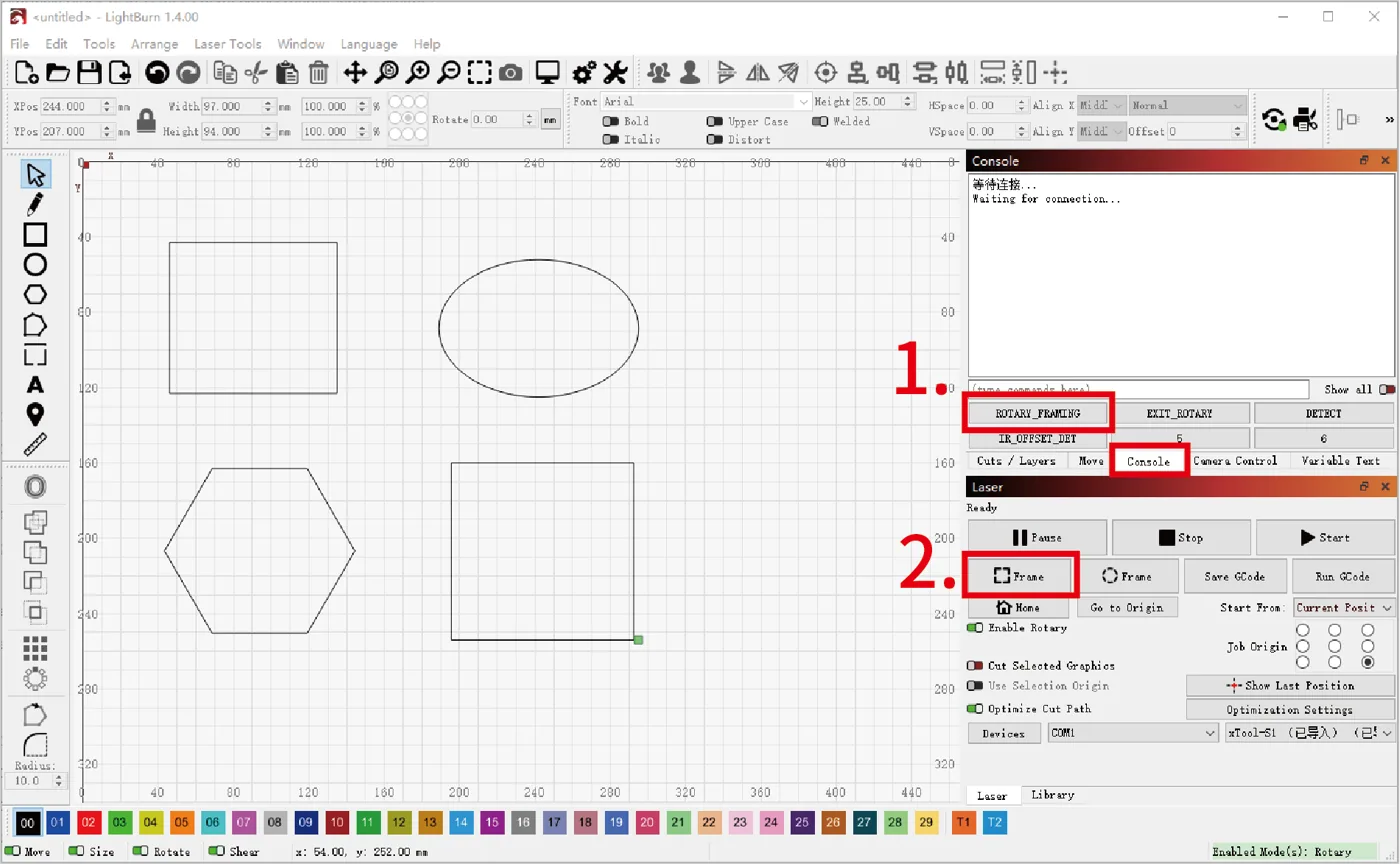Toggle the Show all console switch
This screenshot has width=1400, height=864.
[x=1386, y=390]
